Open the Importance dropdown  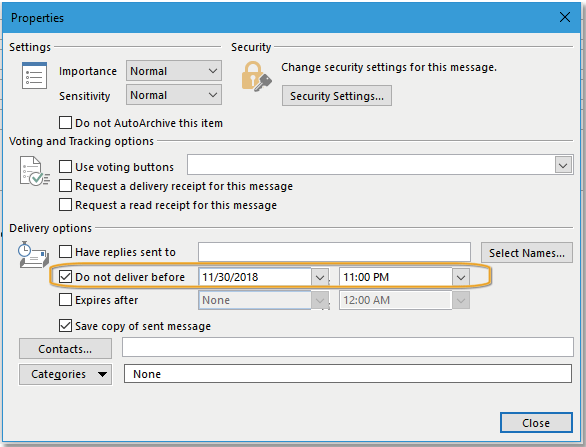[x=174, y=71]
